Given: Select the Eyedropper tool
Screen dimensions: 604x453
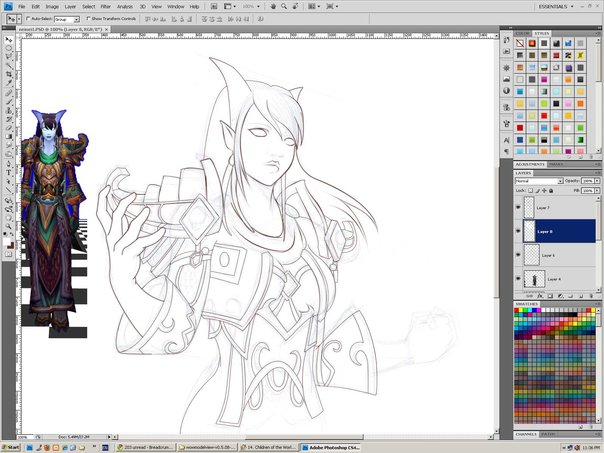Looking at the screenshot, I should point(8,82).
